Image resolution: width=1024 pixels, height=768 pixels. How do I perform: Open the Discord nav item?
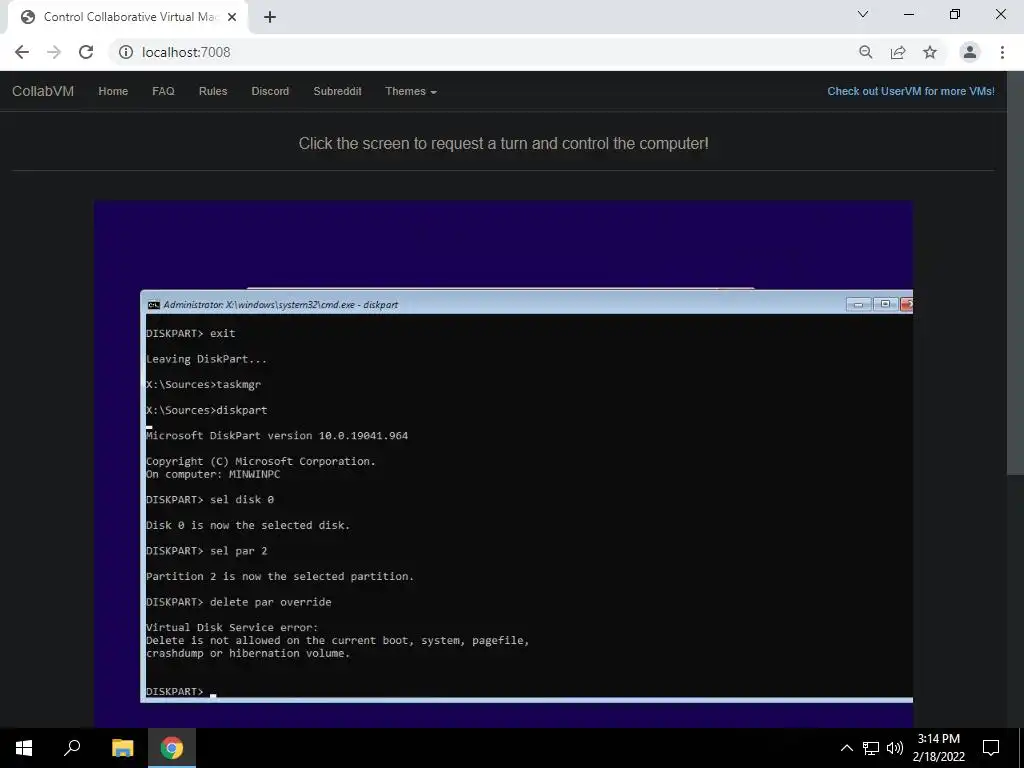[x=270, y=91]
